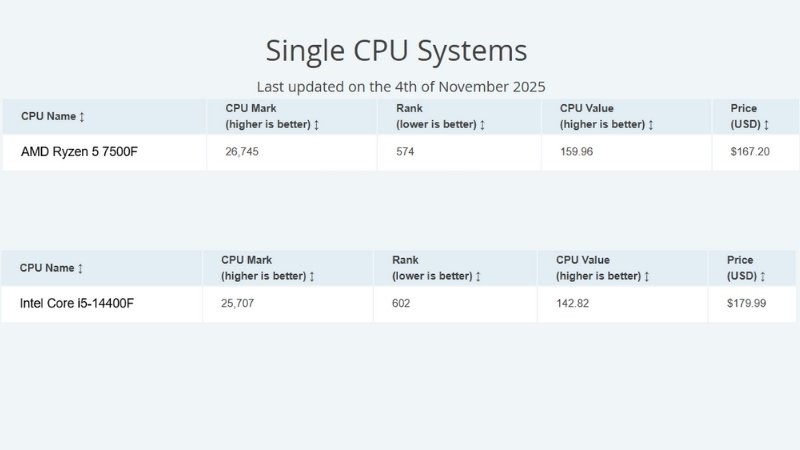The image size is (800, 450).
Task: Click sort arrow beside first table's CPU Mark
Action: (x=316, y=124)
